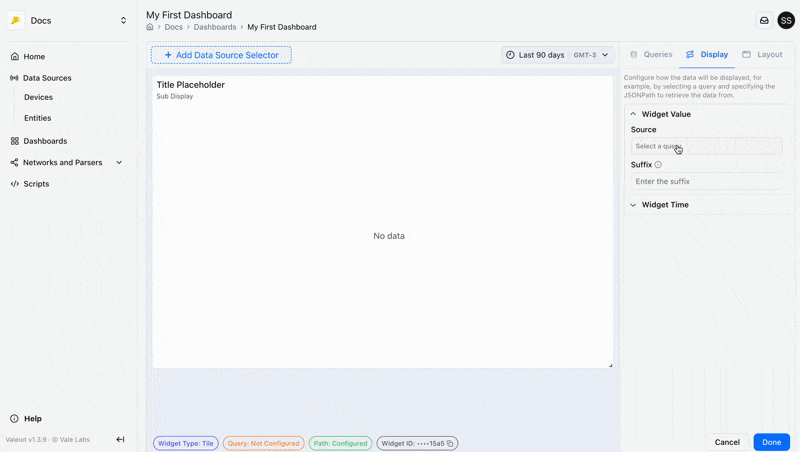Click the widget resize handle corner
Viewport: 800px width, 452px height.
pos(610,365)
